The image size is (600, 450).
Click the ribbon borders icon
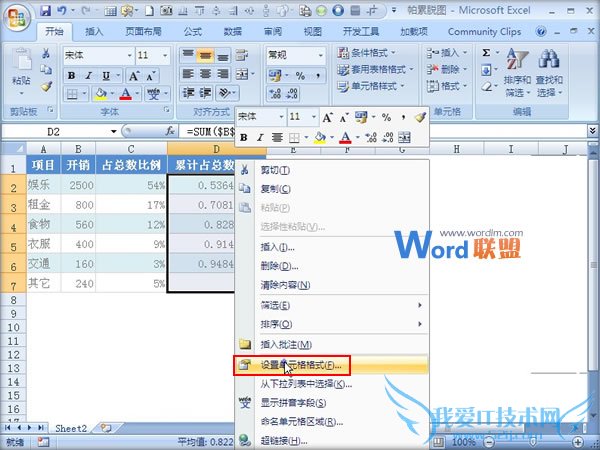[x=72, y=93]
